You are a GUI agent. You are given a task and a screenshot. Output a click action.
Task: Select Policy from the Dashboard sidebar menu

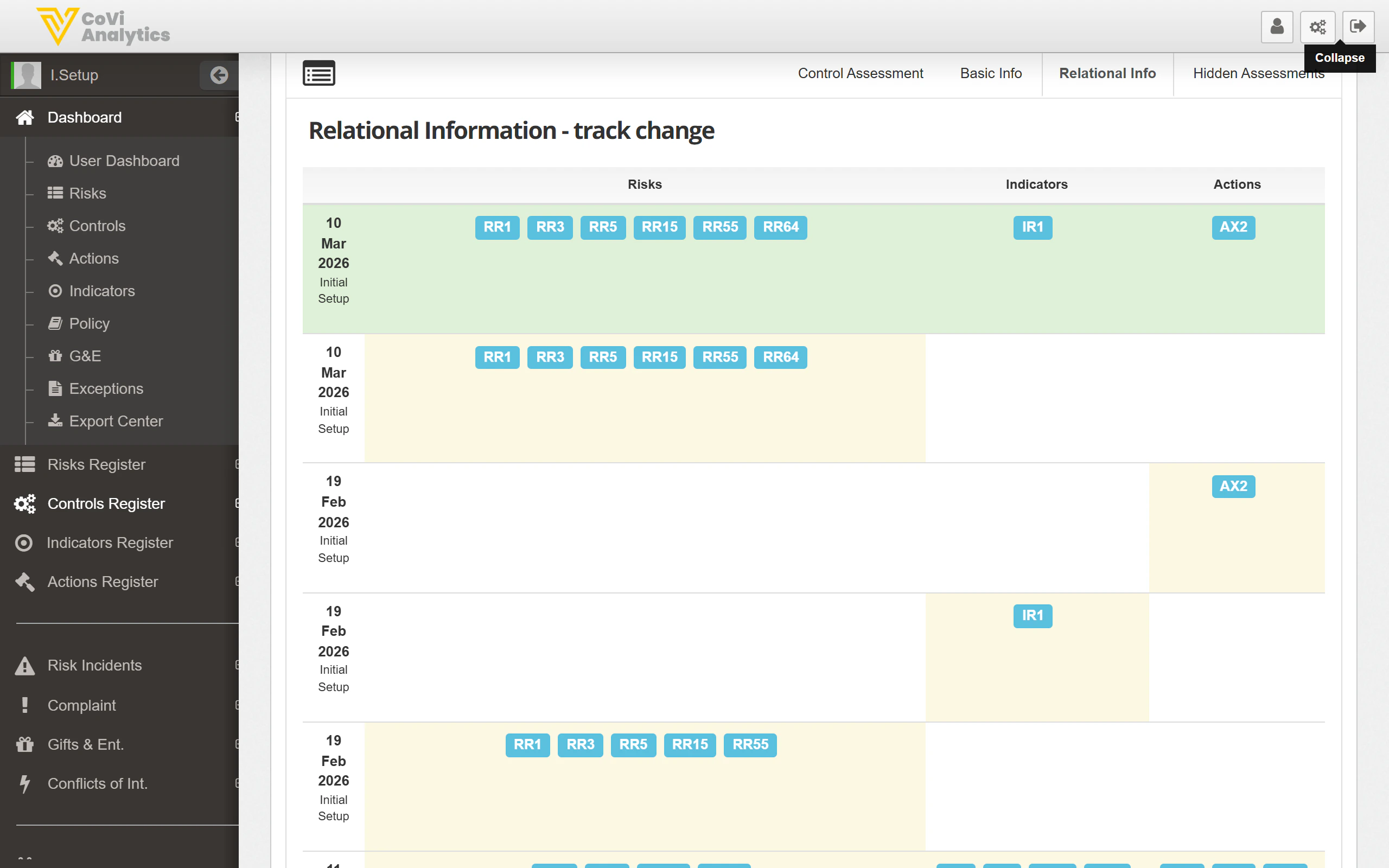[x=89, y=323]
